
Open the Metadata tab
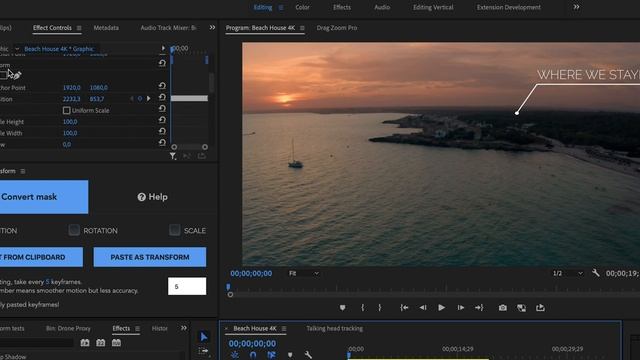point(106,28)
